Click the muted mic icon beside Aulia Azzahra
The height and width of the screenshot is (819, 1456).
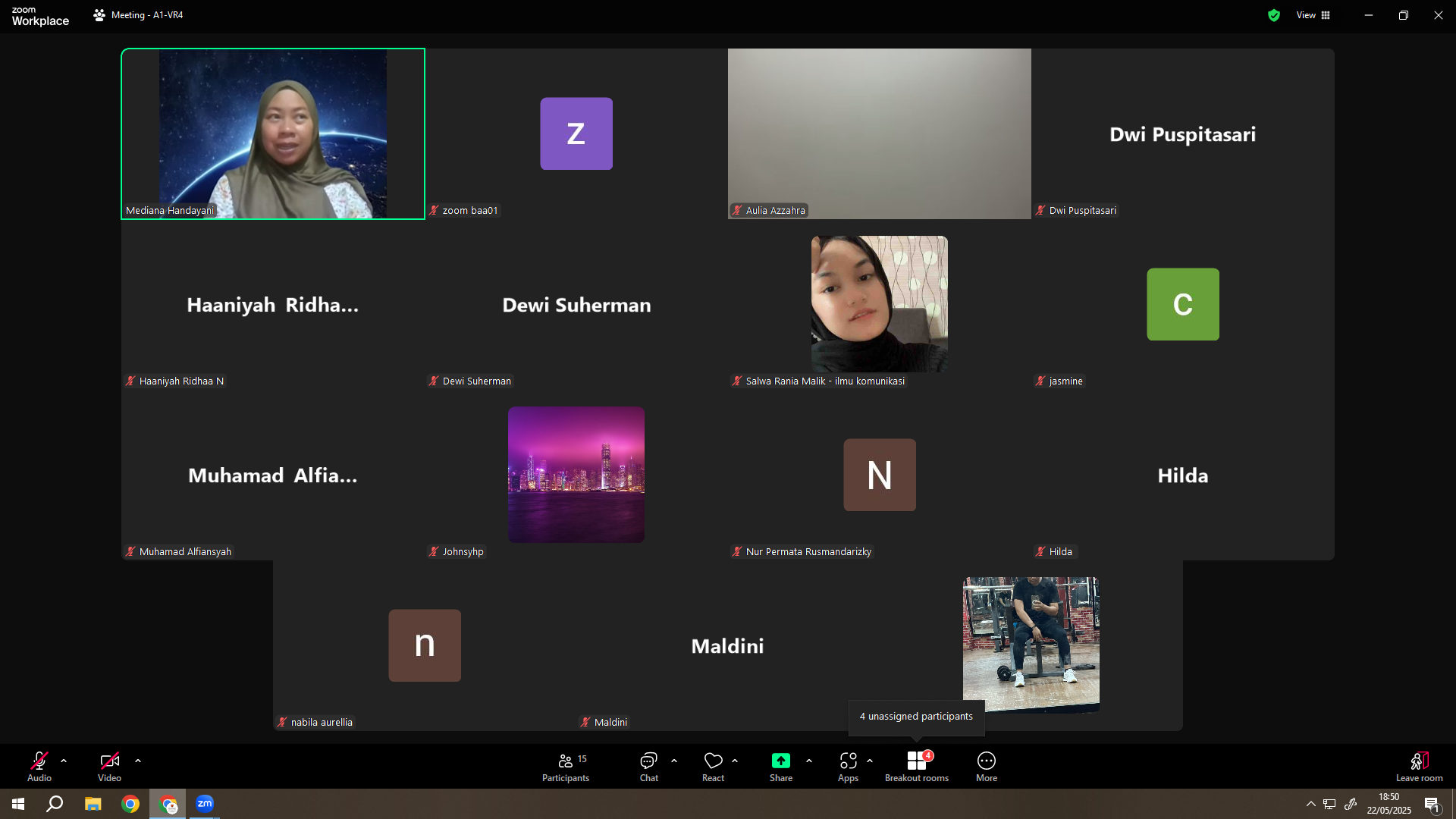pos(737,211)
